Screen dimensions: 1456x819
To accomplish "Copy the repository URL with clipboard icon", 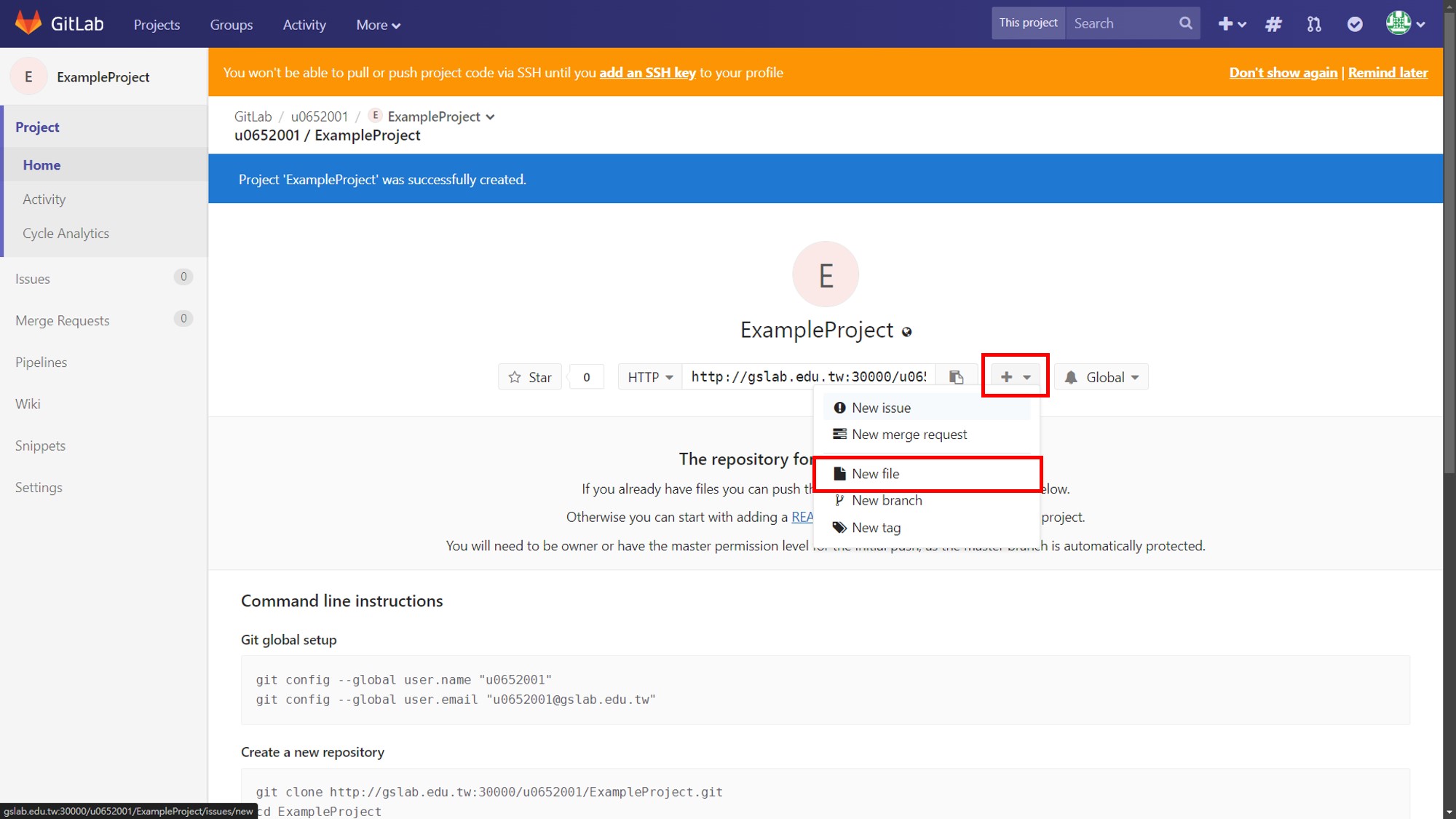I will pos(957,377).
